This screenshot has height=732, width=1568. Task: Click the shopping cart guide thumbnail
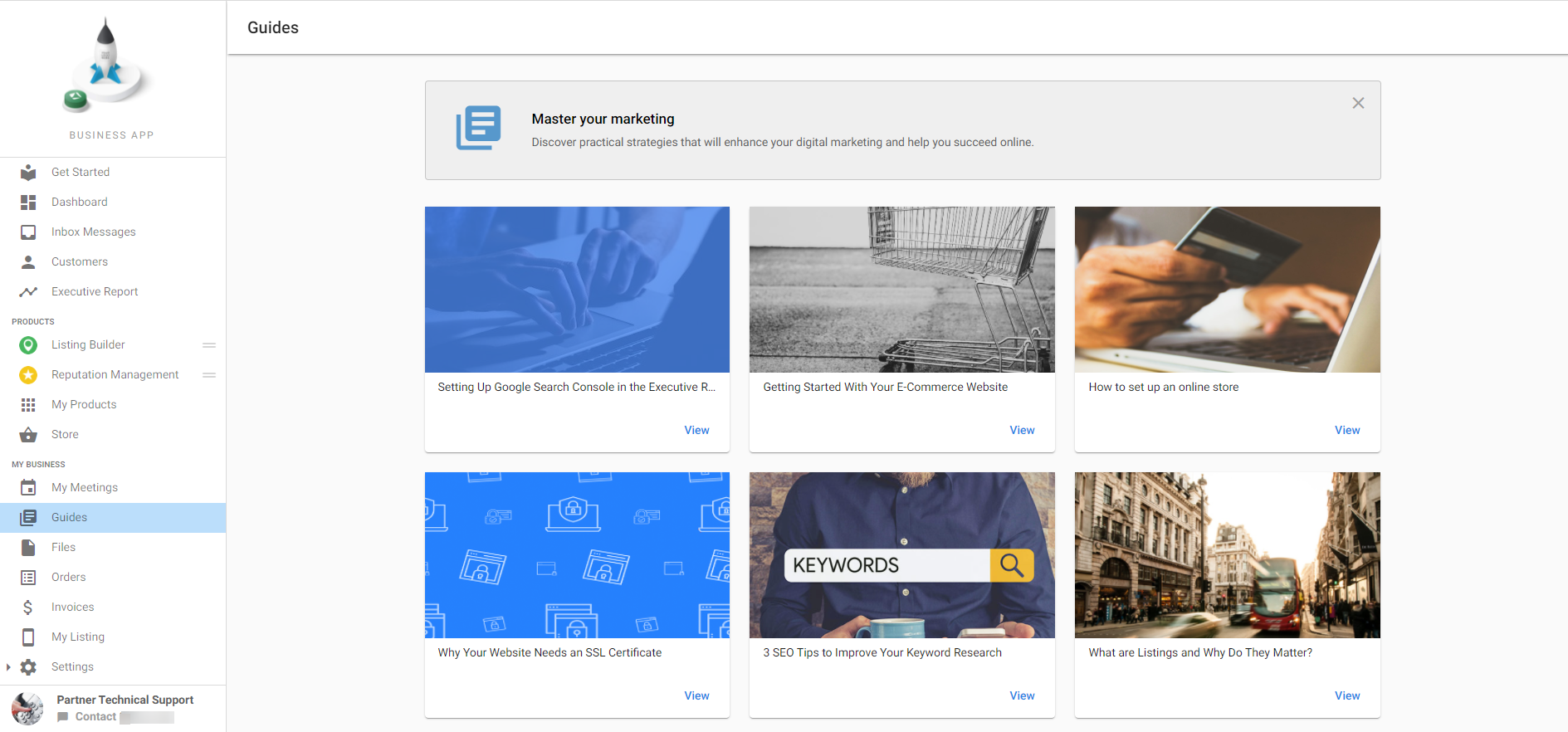click(x=902, y=290)
